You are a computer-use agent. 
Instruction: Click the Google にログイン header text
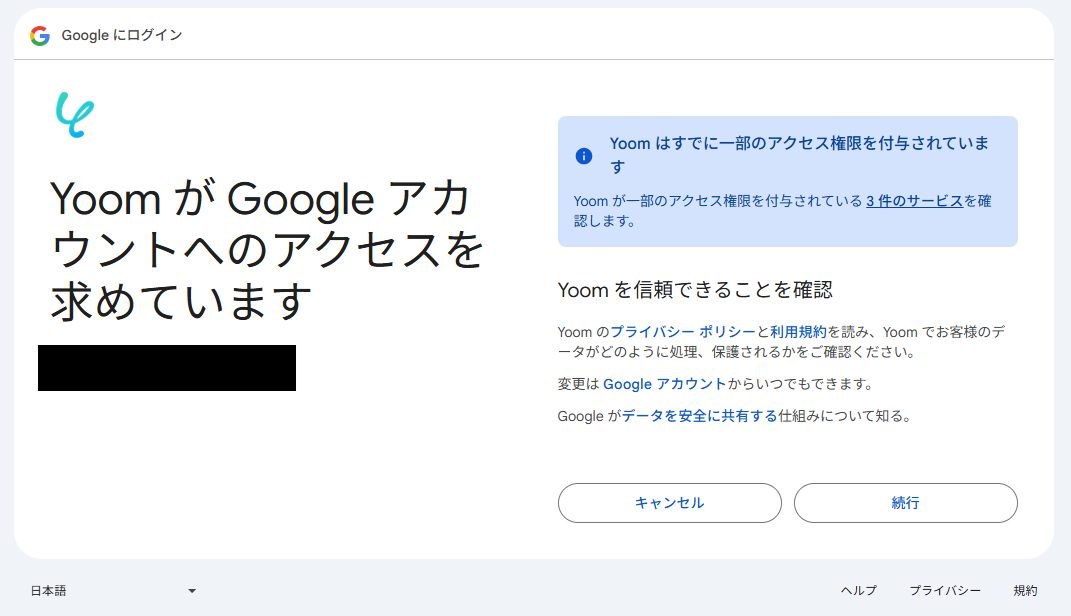[x=122, y=36]
